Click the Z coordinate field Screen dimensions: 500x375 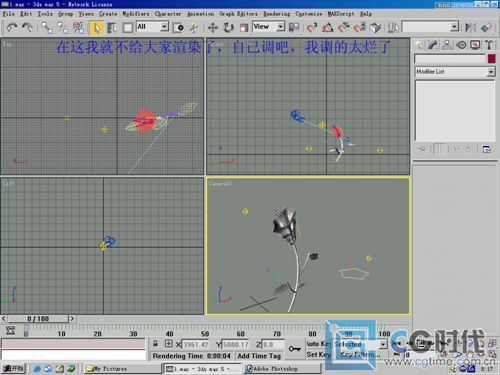click(x=273, y=344)
